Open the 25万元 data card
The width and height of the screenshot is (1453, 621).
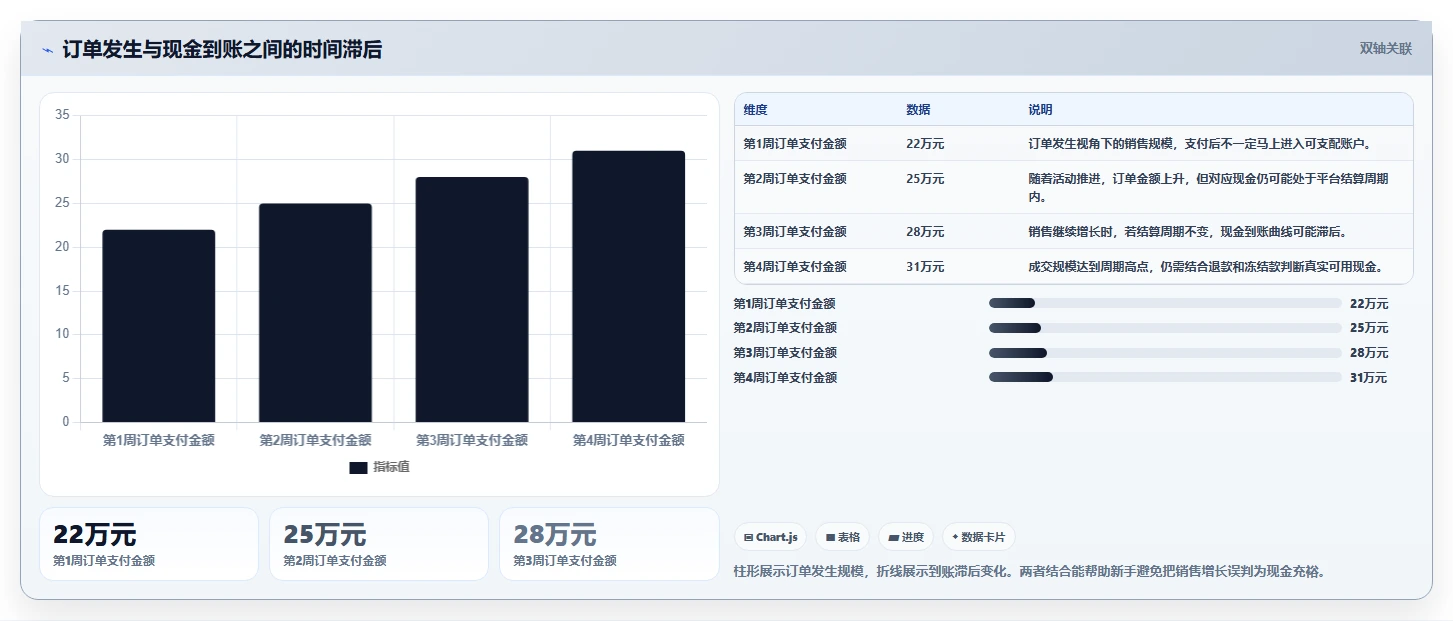379,544
